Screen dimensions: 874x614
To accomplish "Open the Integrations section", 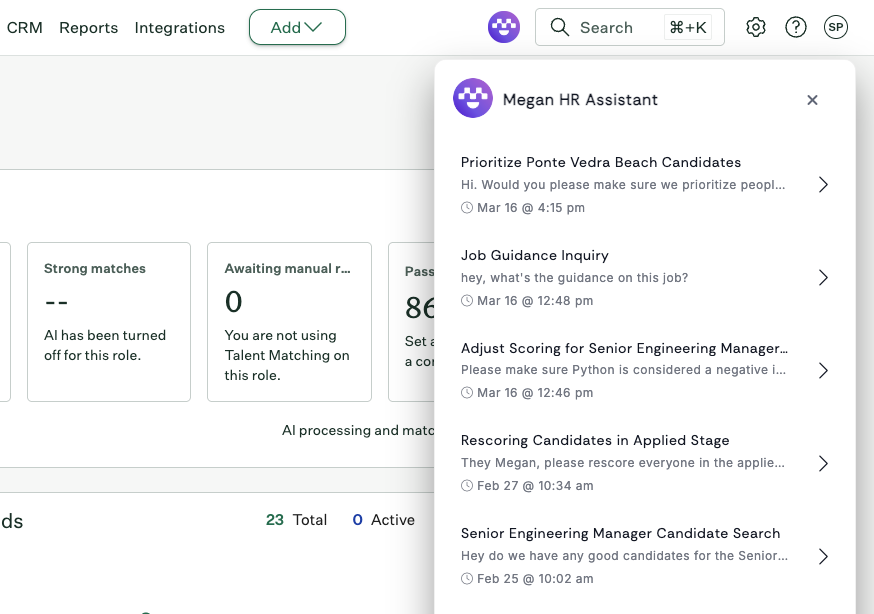I will (179, 28).
